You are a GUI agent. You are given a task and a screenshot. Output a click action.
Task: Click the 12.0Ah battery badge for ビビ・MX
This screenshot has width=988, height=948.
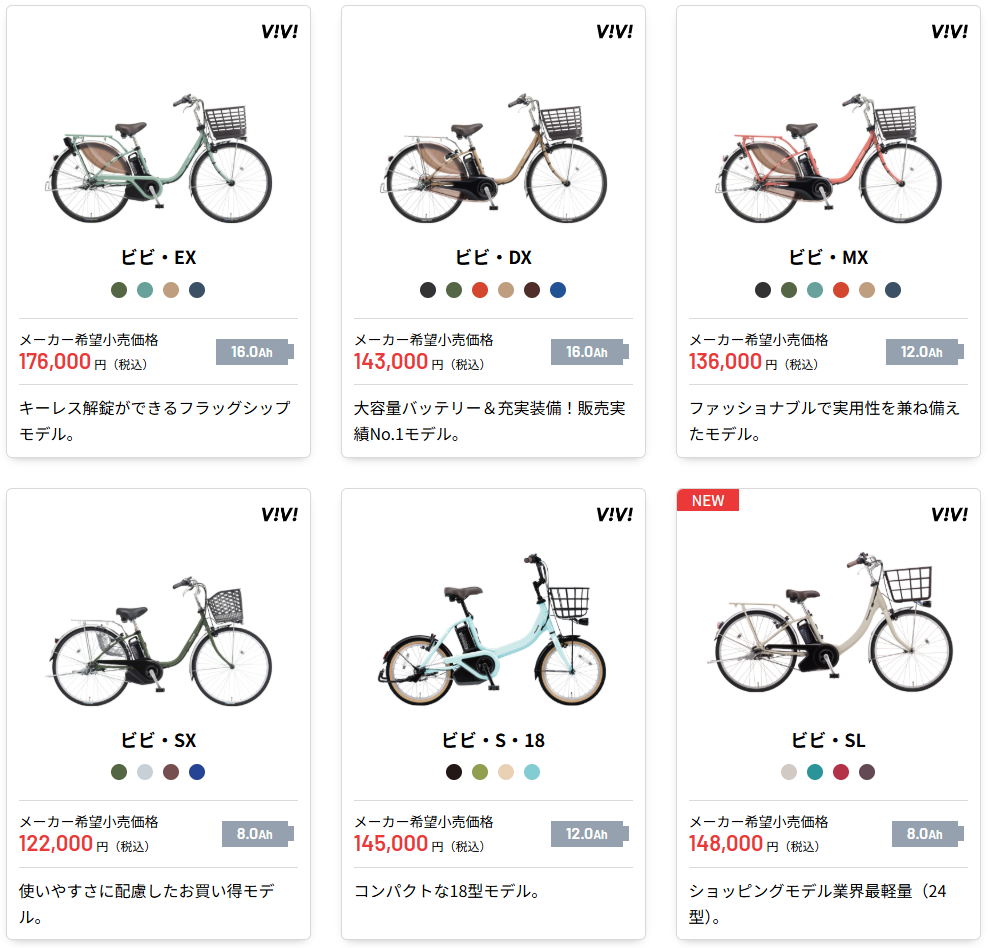pos(926,352)
